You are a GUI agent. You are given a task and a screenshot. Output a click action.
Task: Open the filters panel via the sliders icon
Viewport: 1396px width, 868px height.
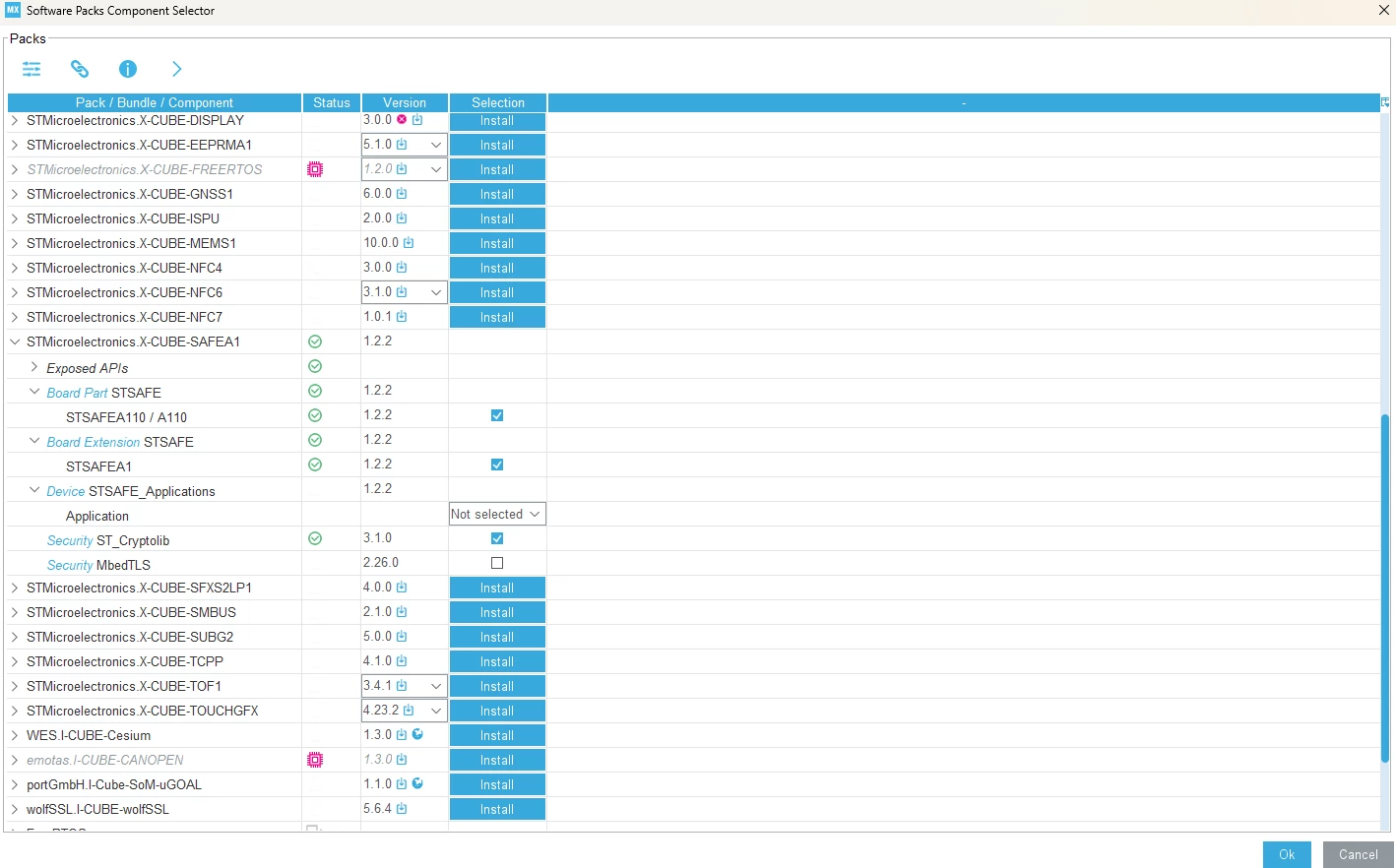(x=32, y=69)
